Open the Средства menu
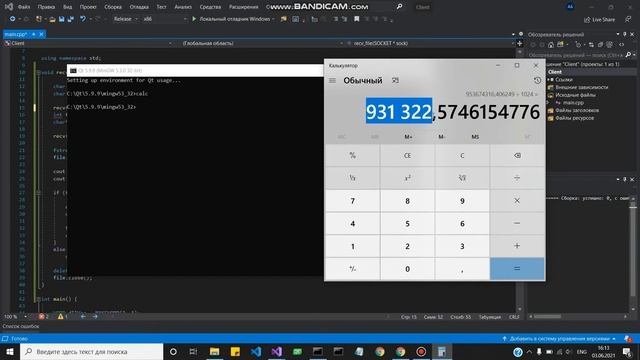 [210, 7]
